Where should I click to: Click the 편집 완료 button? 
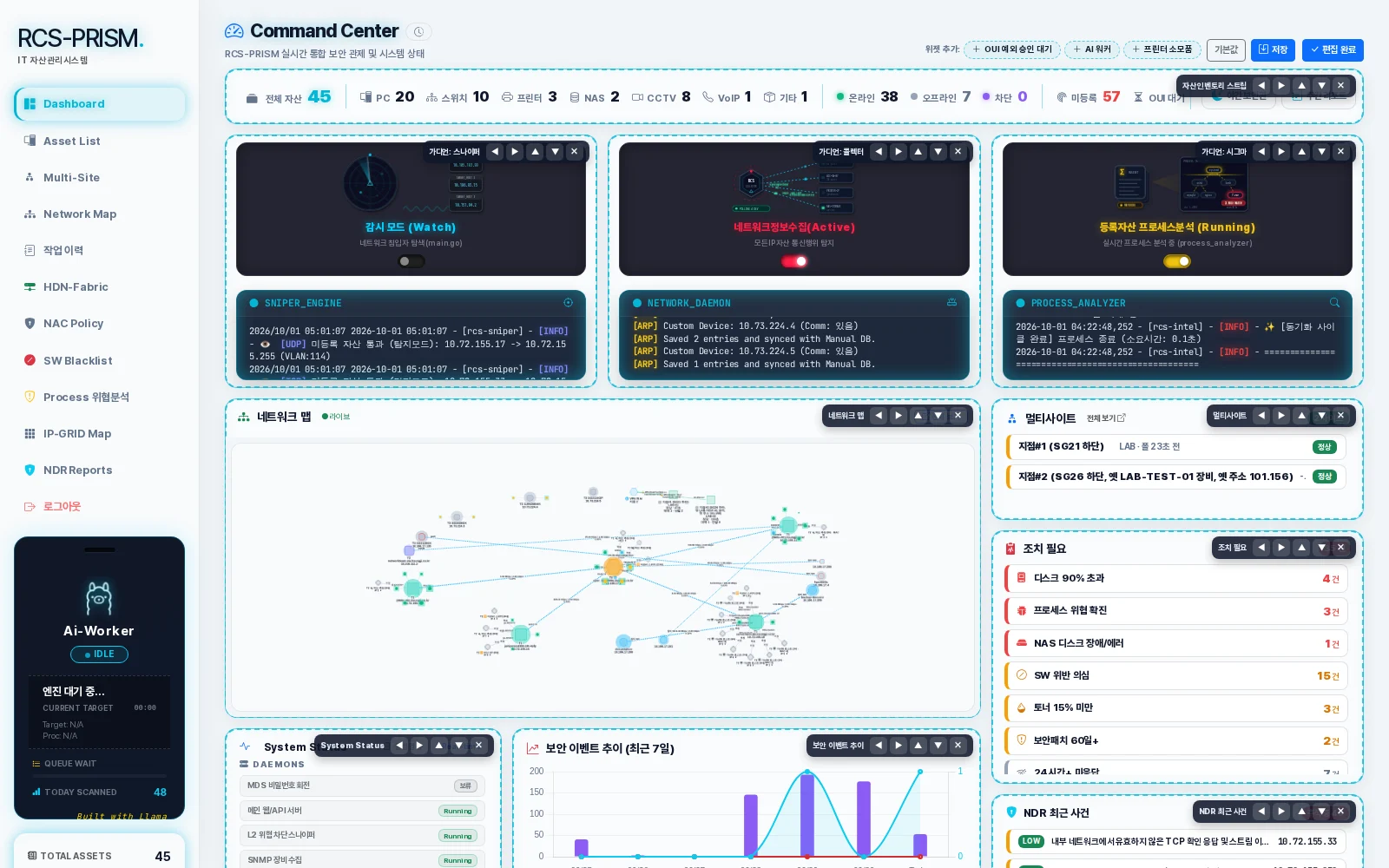pyautogui.click(x=1333, y=50)
